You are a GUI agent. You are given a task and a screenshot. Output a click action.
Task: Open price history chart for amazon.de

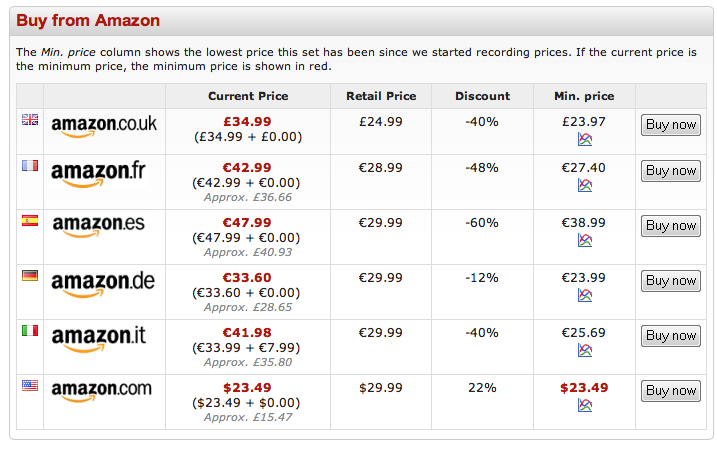(x=585, y=295)
